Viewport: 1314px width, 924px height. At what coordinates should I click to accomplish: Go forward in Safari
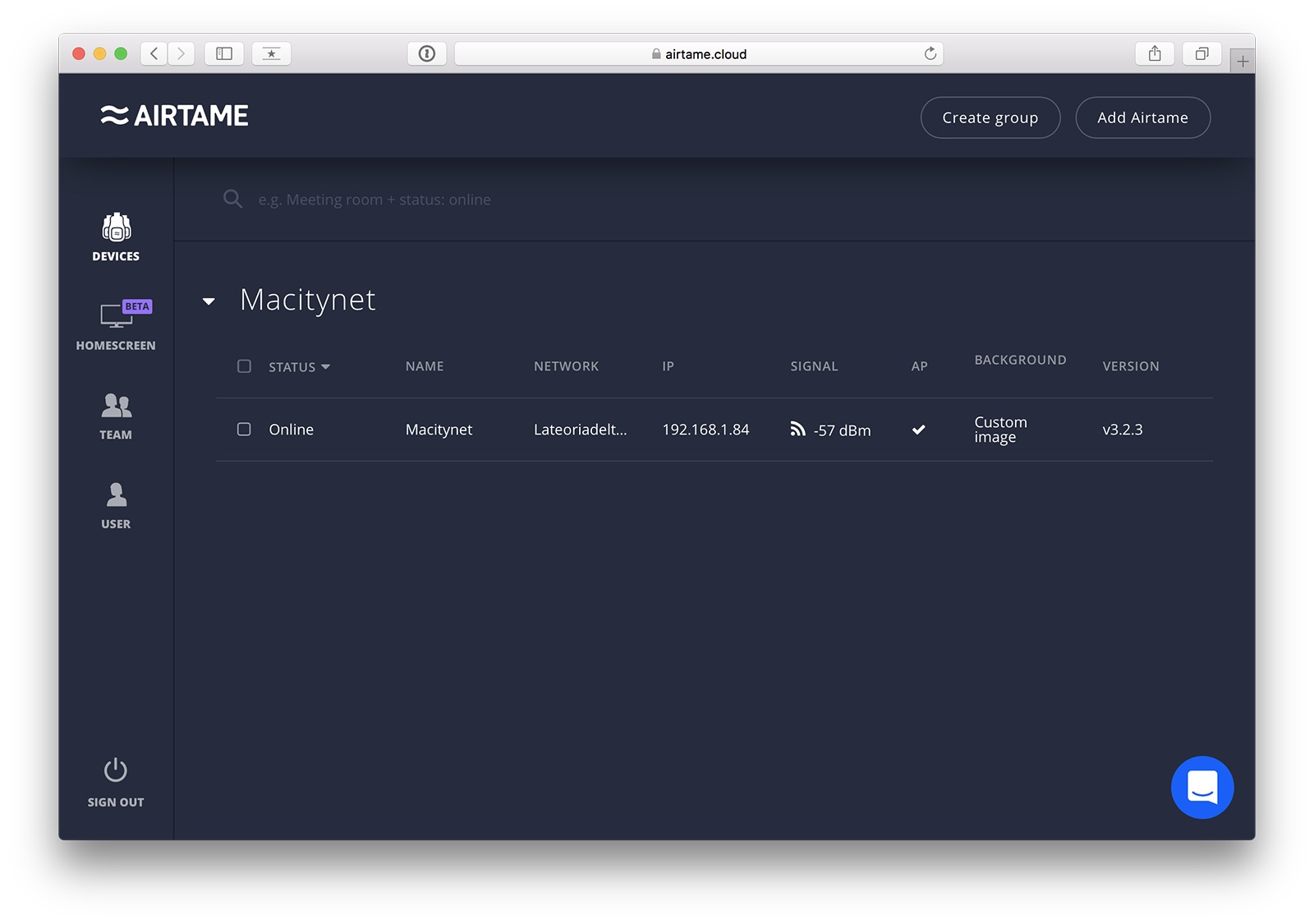(x=181, y=53)
